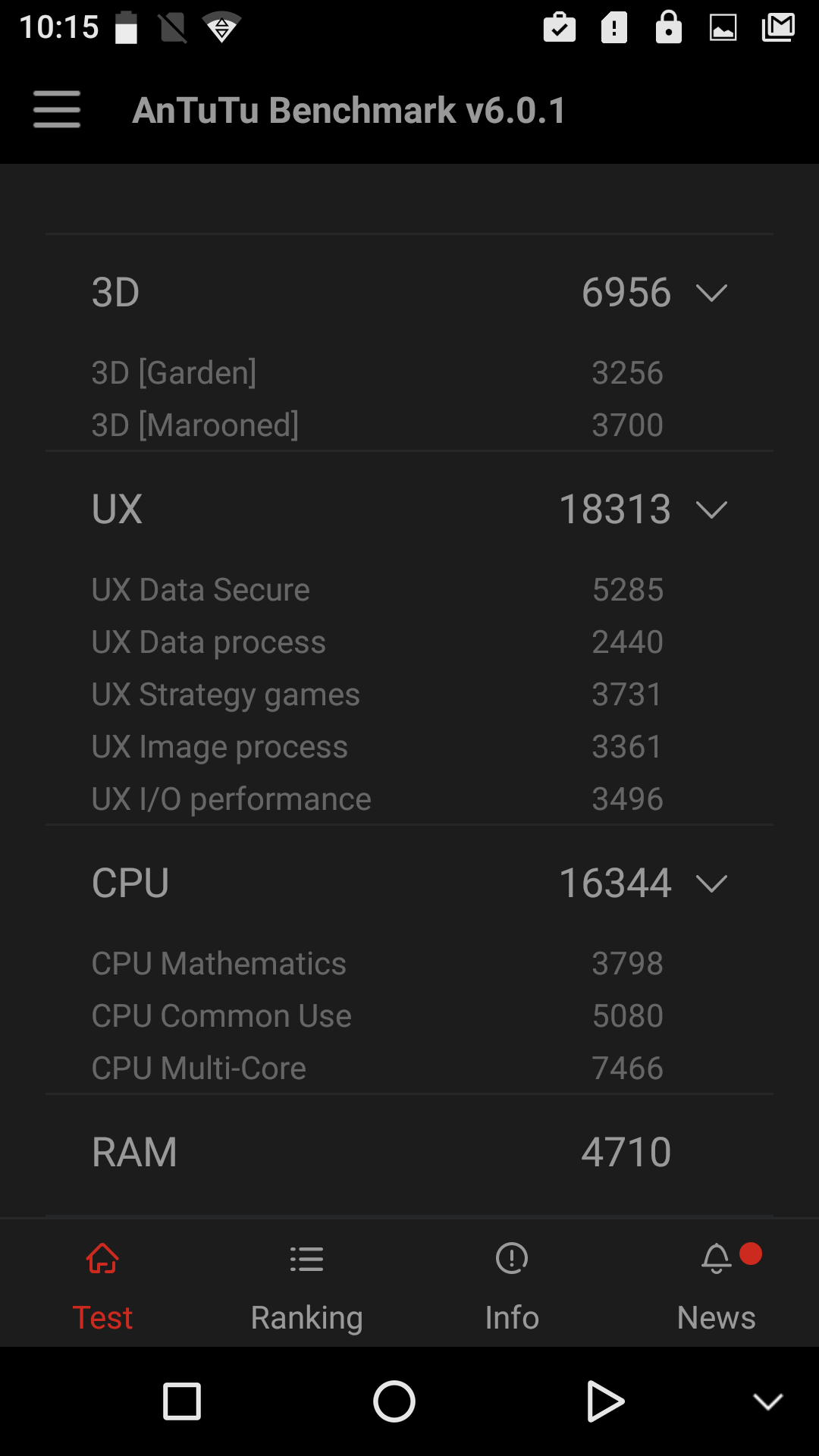The width and height of the screenshot is (819, 1456).
Task: Tap the UX Data Secure result row
Action: [x=409, y=590]
